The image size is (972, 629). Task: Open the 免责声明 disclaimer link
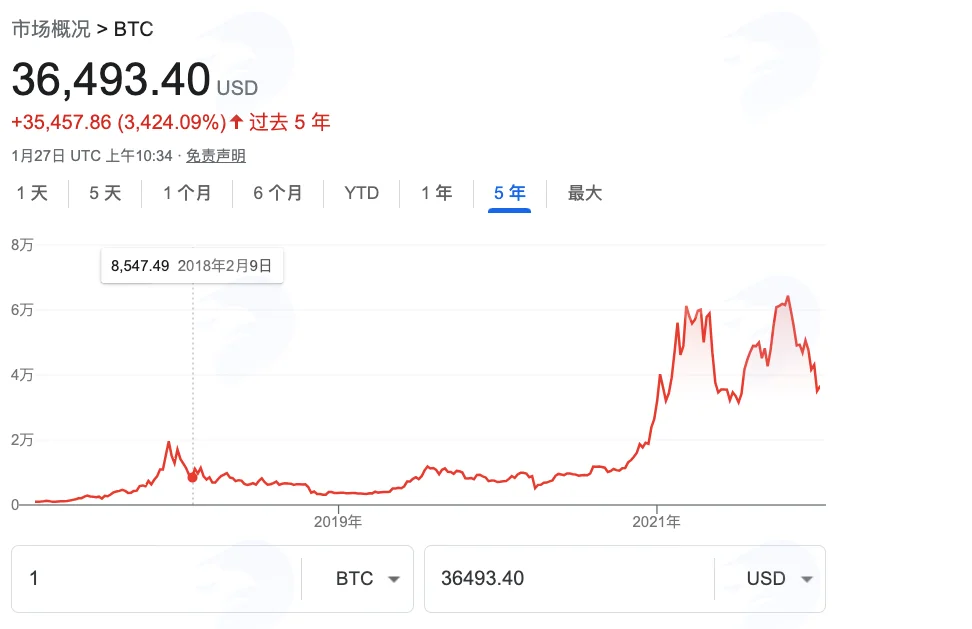tap(216, 156)
